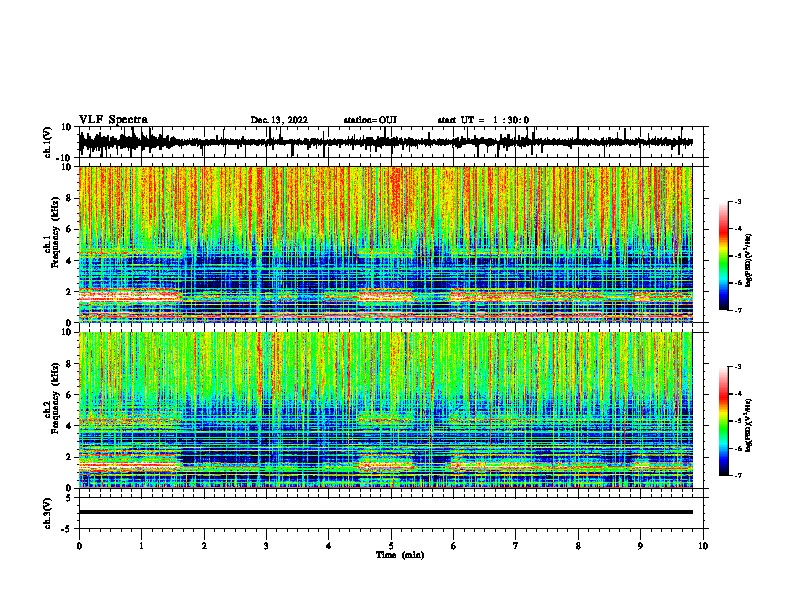
Task: Select the "Dec. 13, 2022" date text
Action: coord(279,120)
